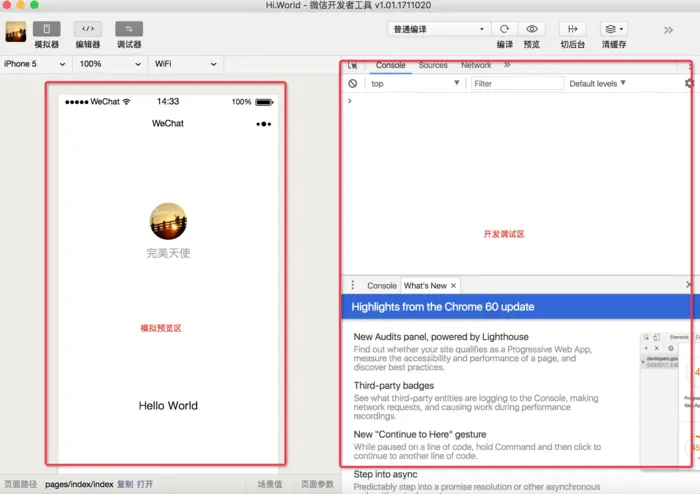
Task: Click the What's New preview thumbnail image
Action: point(670,401)
